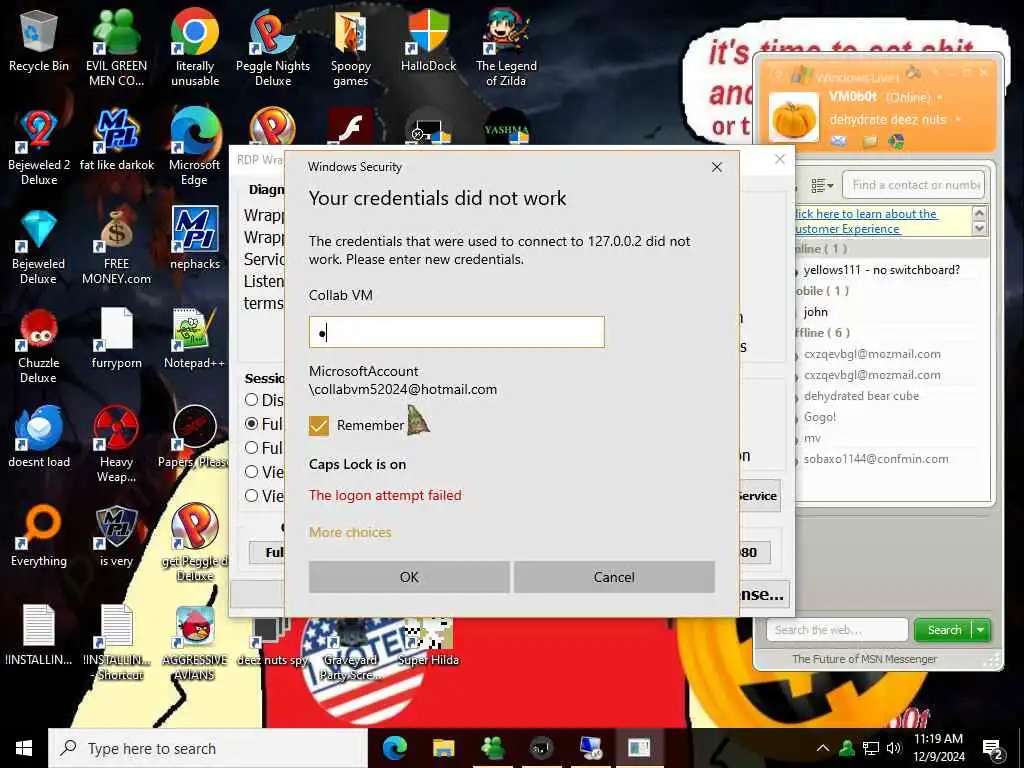Open the Recycle Bin desktop icon
The width and height of the screenshot is (1024, 768).
click(x=39, y=42)
